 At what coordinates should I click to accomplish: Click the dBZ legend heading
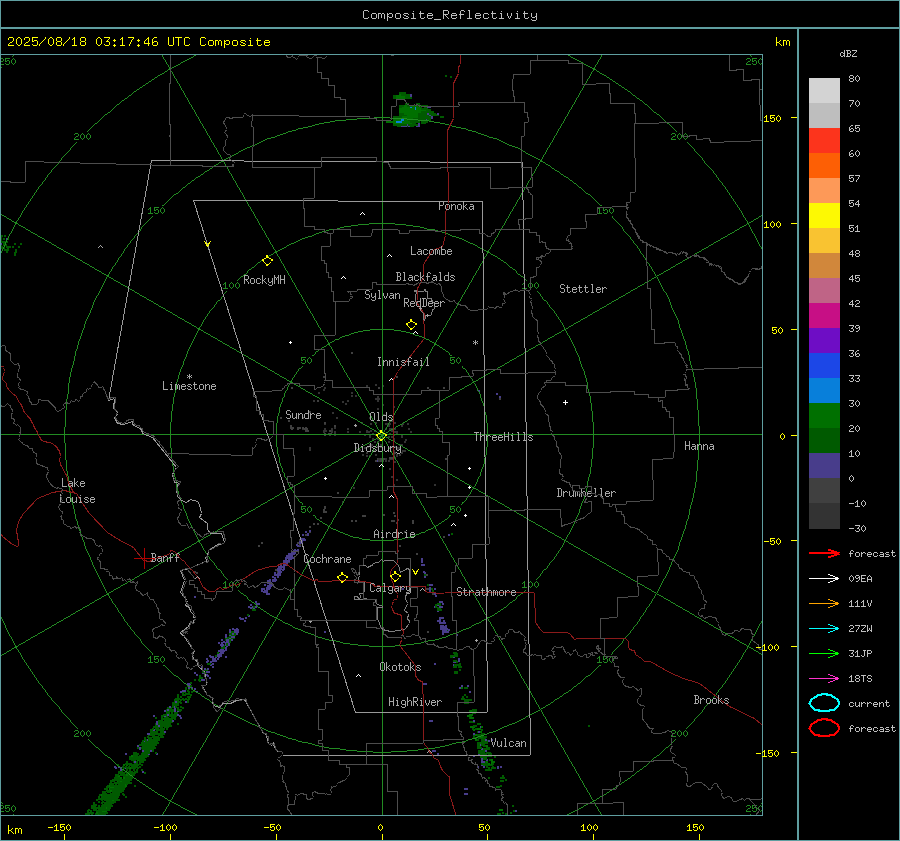pyautogui.click(x=848, y=54)
